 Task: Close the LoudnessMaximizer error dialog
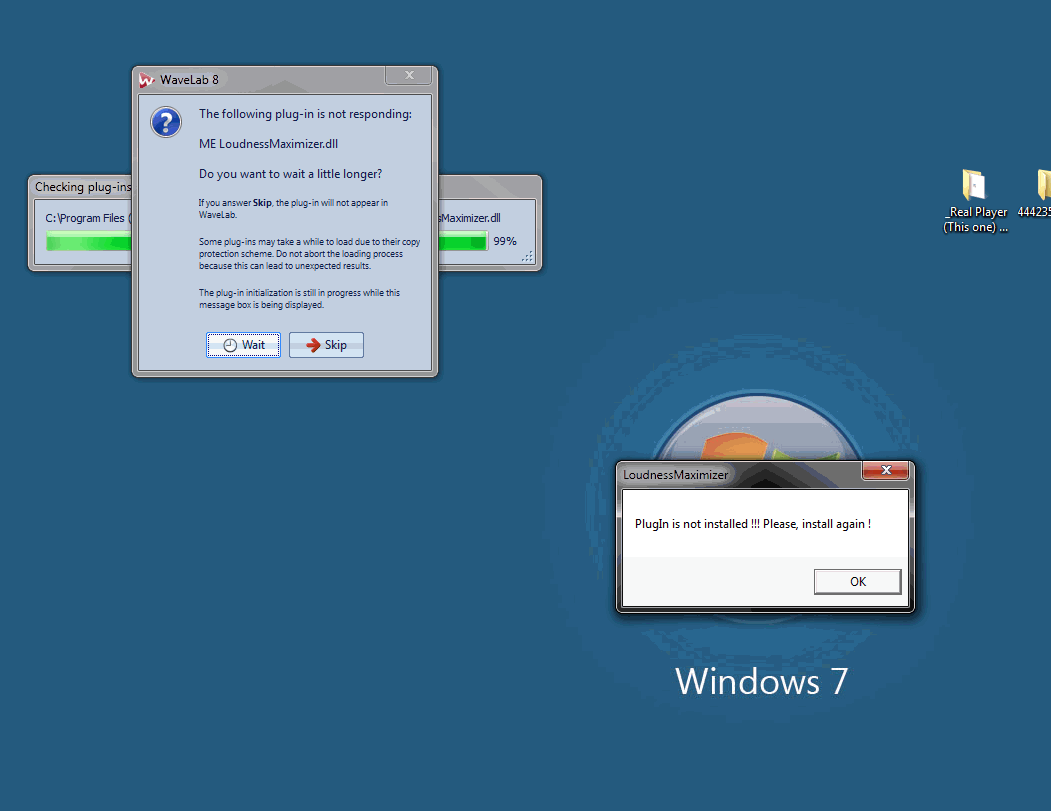coord(885,470)
